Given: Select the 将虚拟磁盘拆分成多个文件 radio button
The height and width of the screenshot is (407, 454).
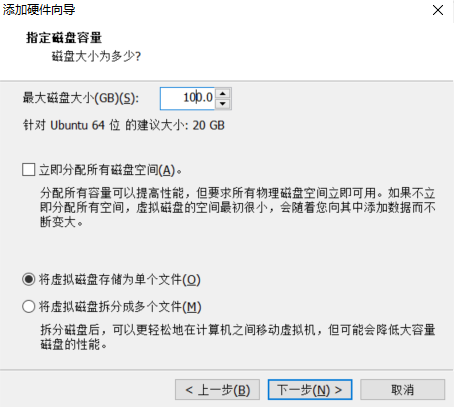Looking at the screenshot, I should (29, 306).
